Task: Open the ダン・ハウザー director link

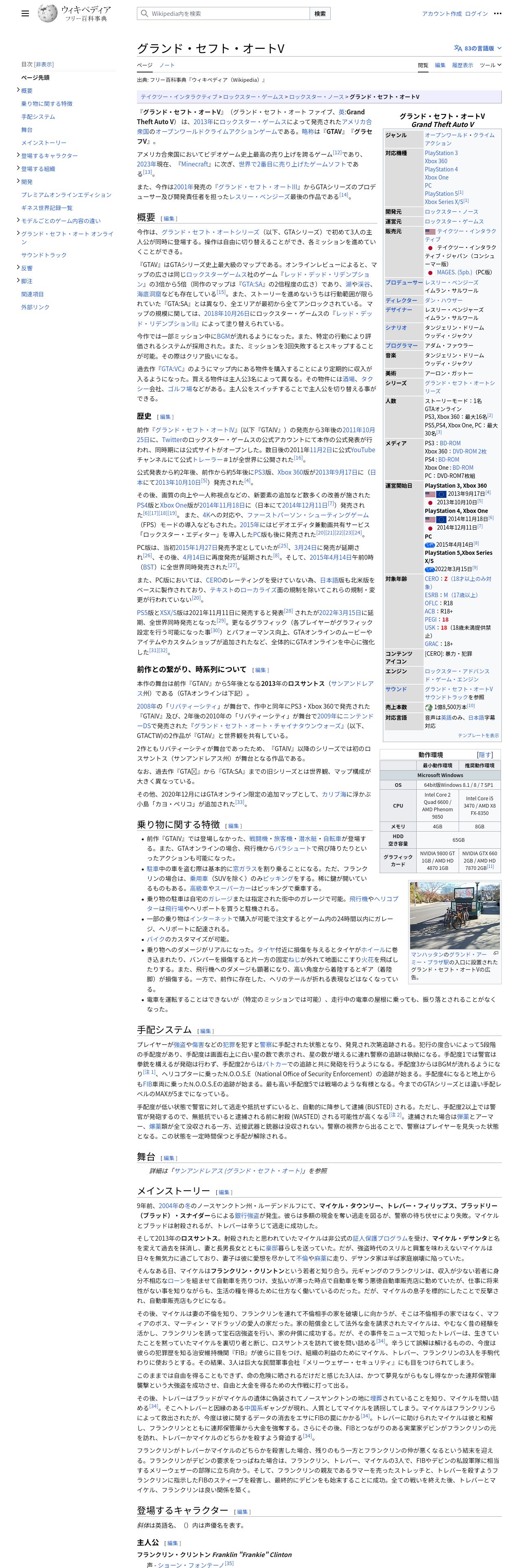Action: point(443,300)
